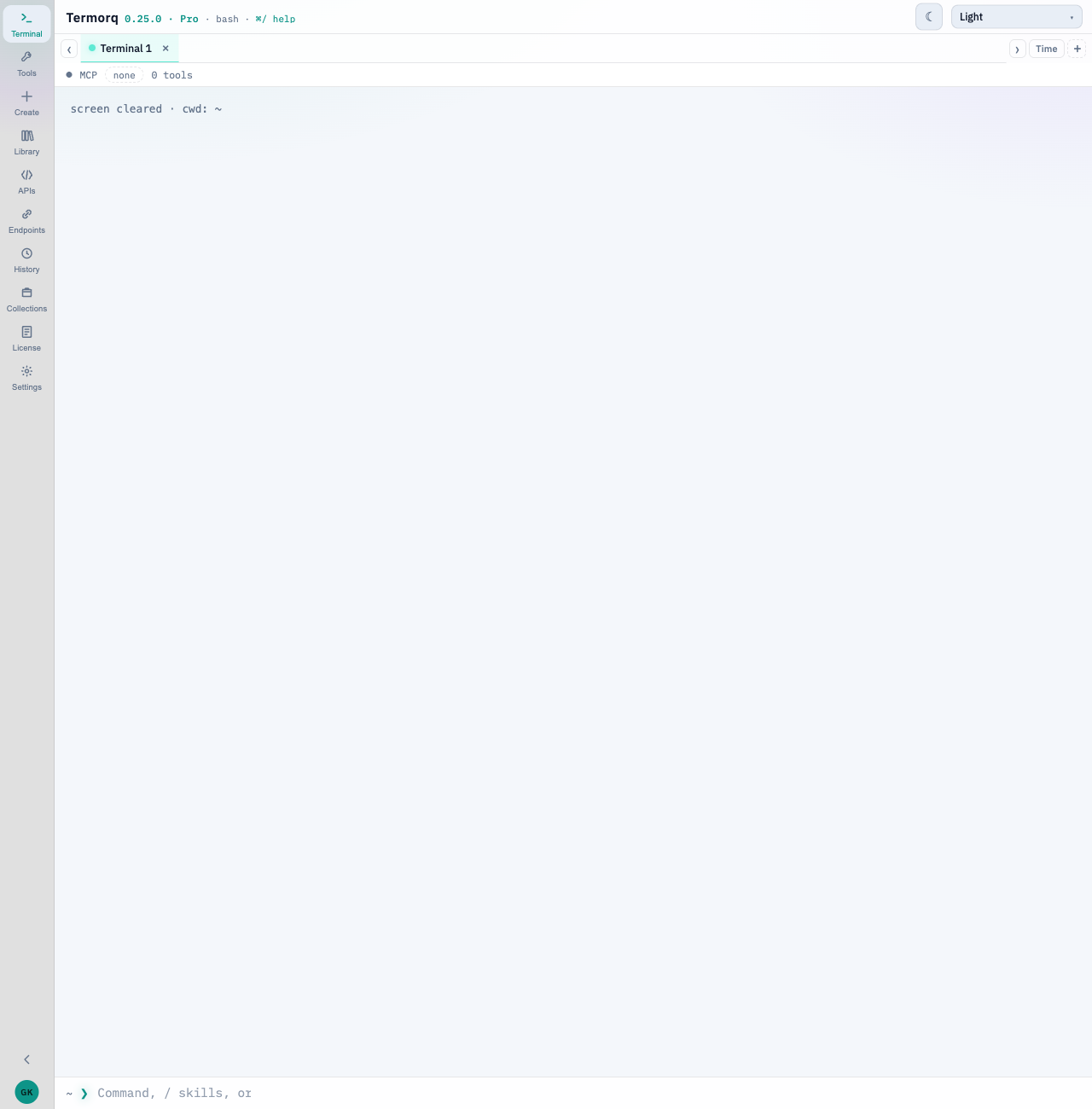Move tabs right with the right chevron

(x=1017, y=49)
